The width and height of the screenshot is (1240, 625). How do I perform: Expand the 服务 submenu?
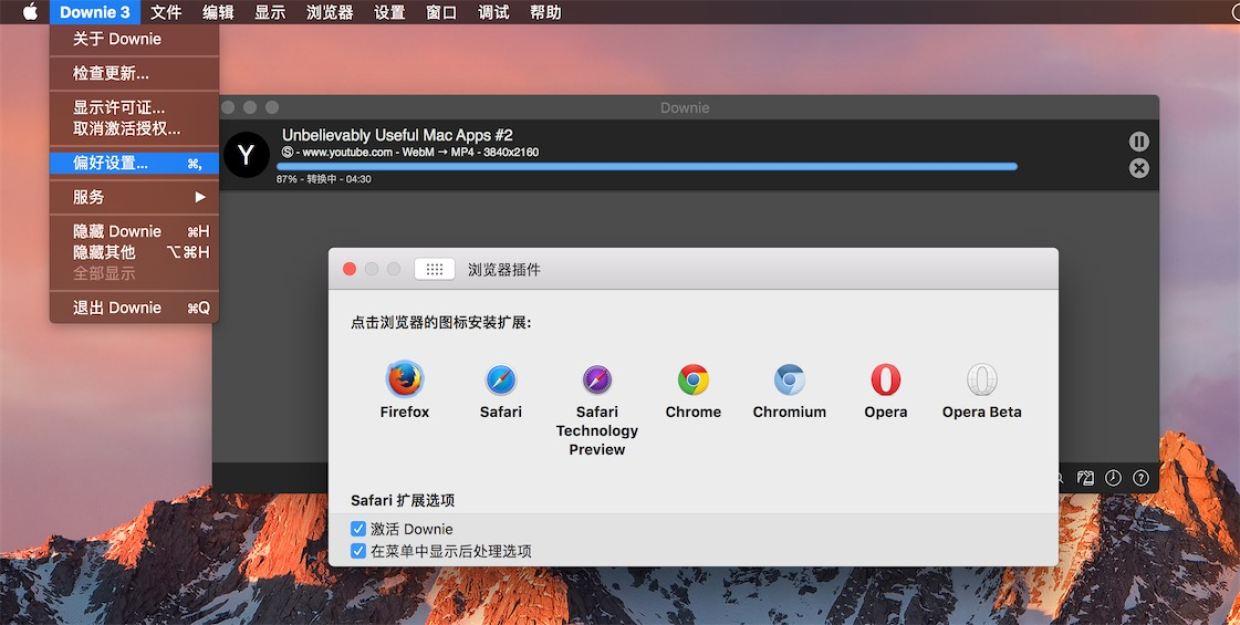coord(134,197)
